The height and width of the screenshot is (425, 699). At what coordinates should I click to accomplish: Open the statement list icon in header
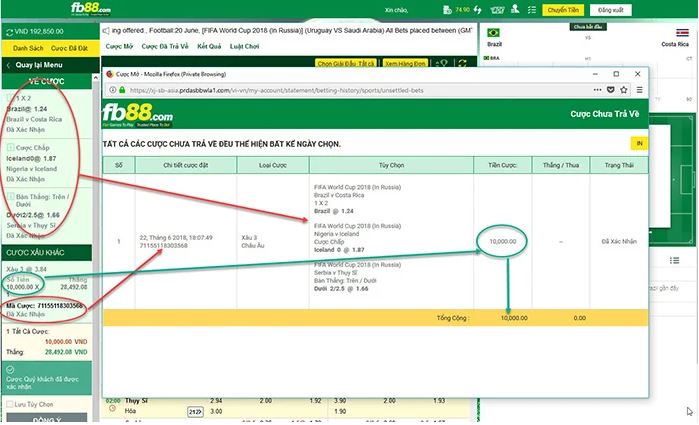click(532, 9)
